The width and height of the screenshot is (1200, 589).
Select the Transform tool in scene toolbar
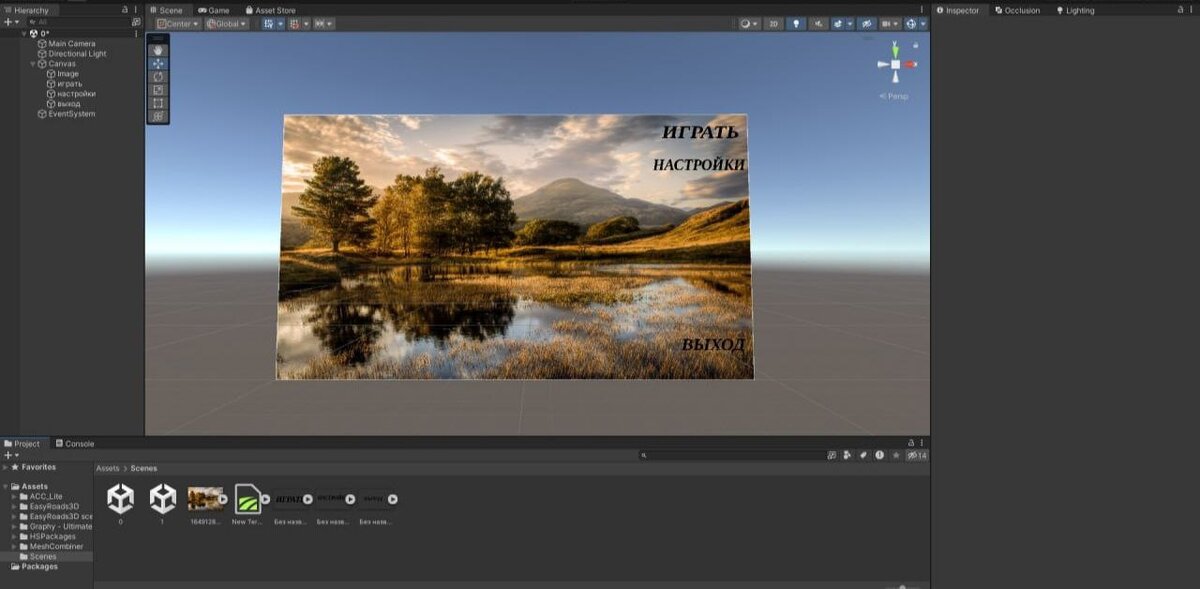click(158, 116)
